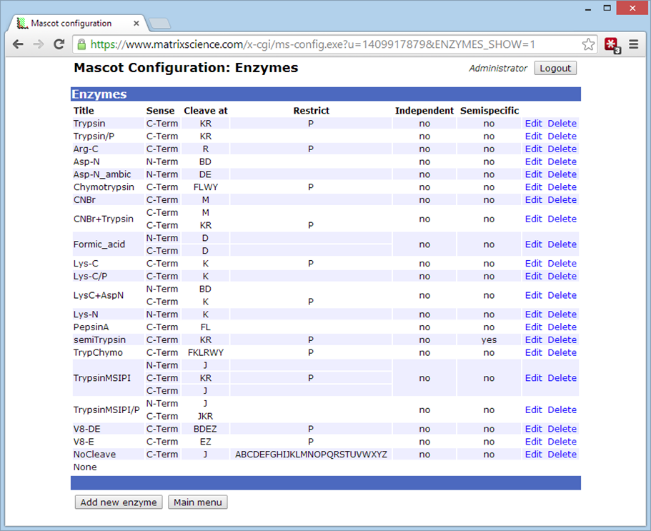
Task: Edit the Trypsin/P enzyme
Action: tap(533, 136)
